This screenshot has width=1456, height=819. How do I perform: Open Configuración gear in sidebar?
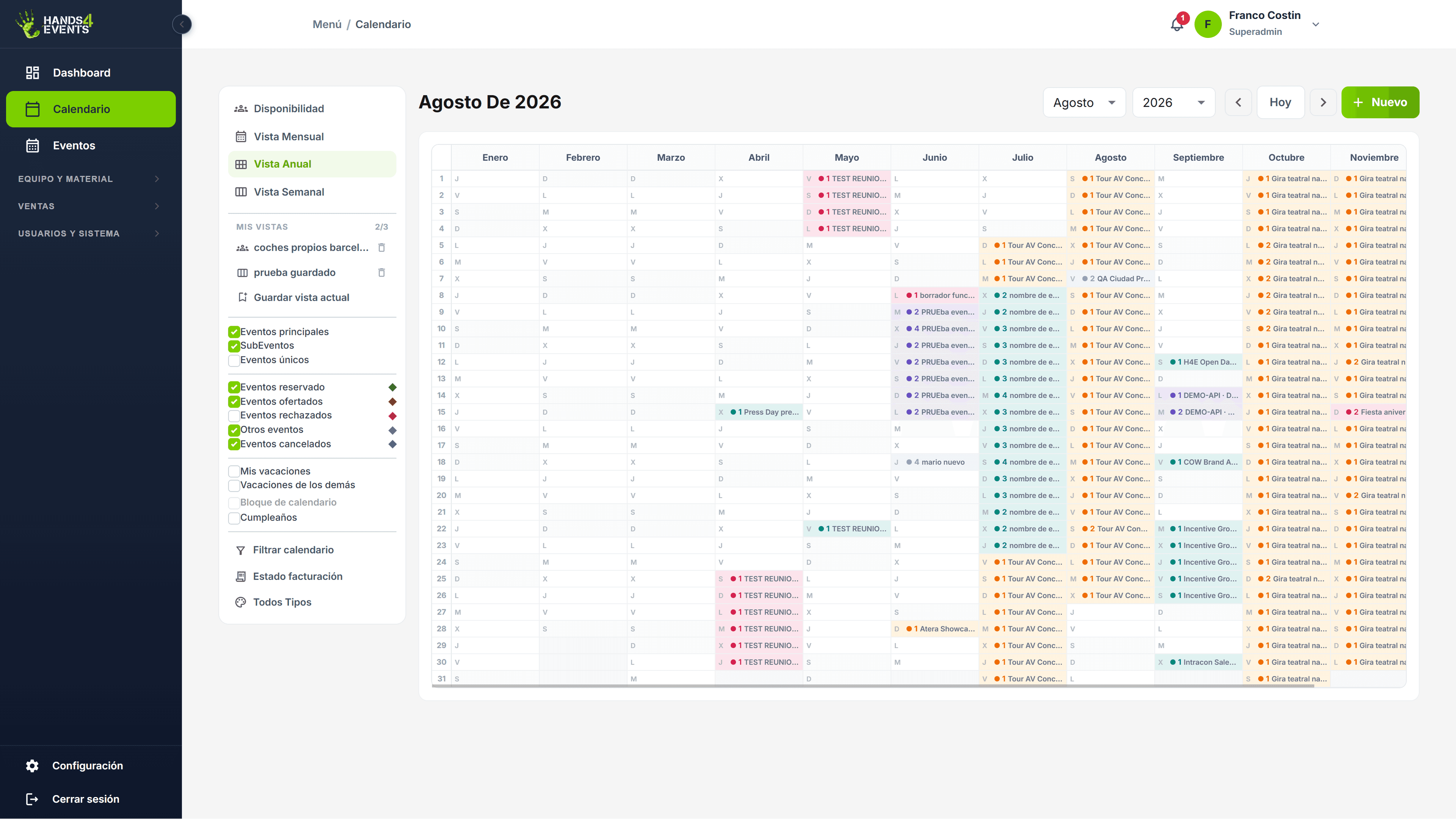(32, 765)
